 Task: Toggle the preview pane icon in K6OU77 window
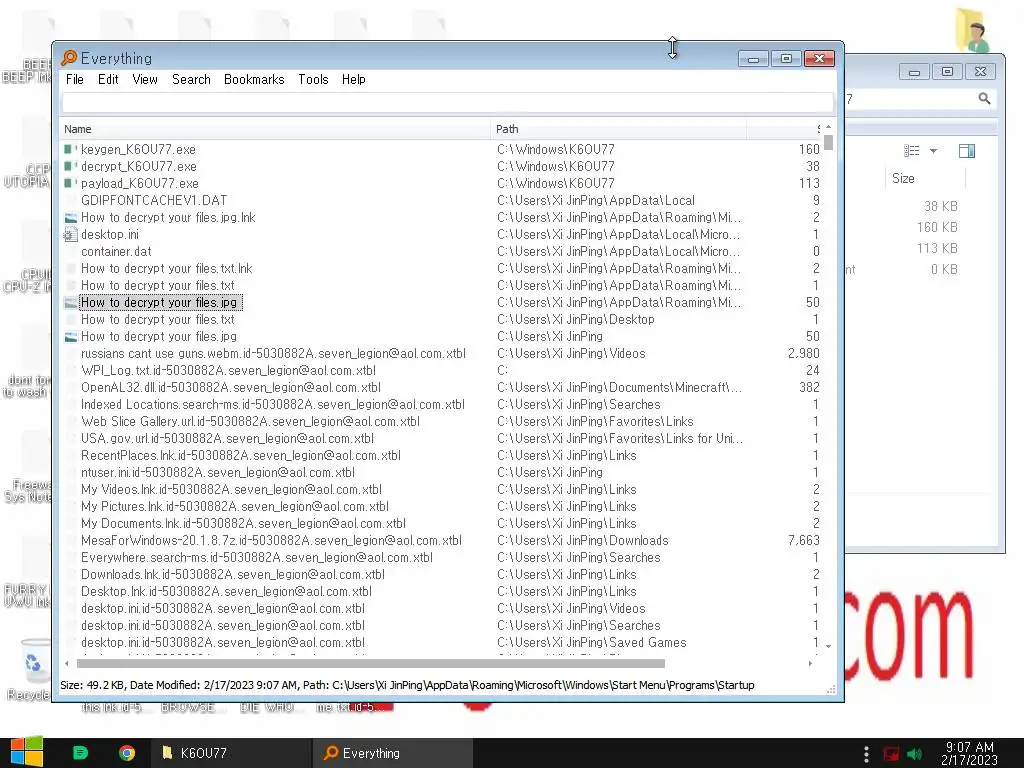pyautogui.click(x=967, y=151)
